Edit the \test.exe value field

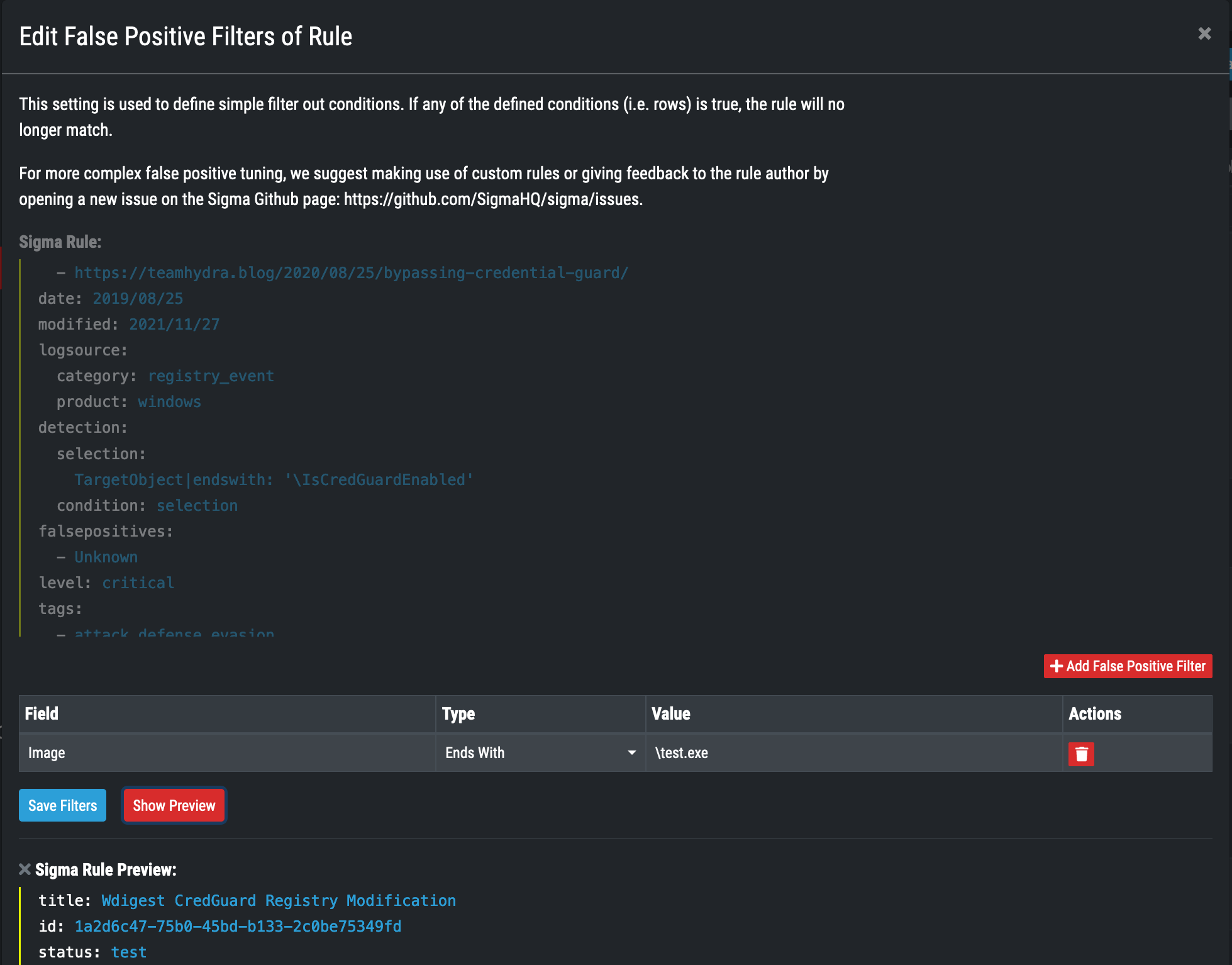[x=853, y=753]
